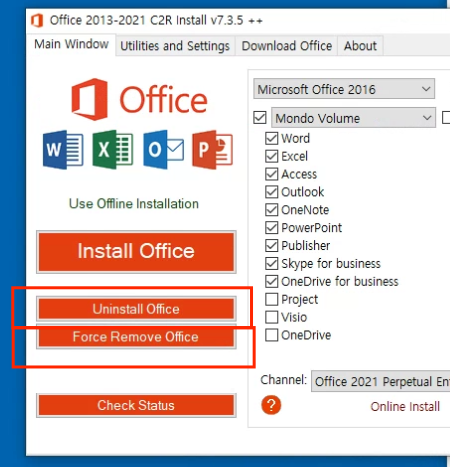
Task: Click the Online Install link
Action: [405, 406]
